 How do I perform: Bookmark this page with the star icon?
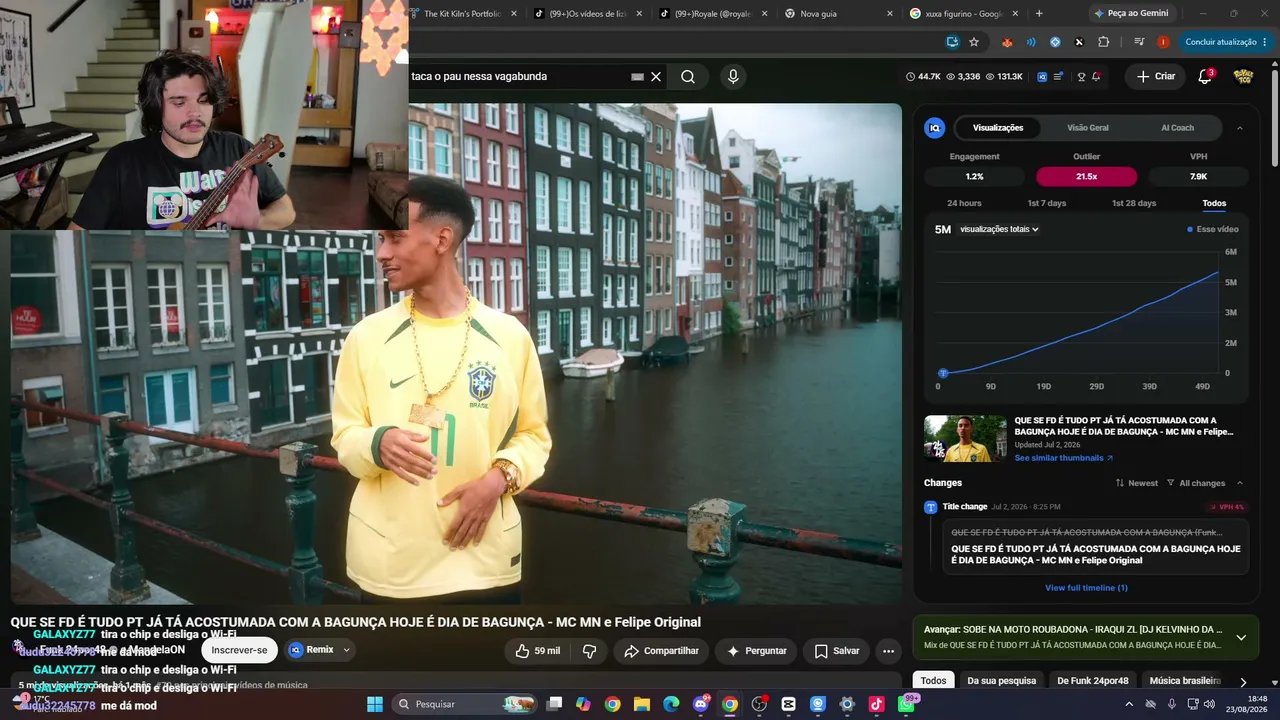(974, 42)
